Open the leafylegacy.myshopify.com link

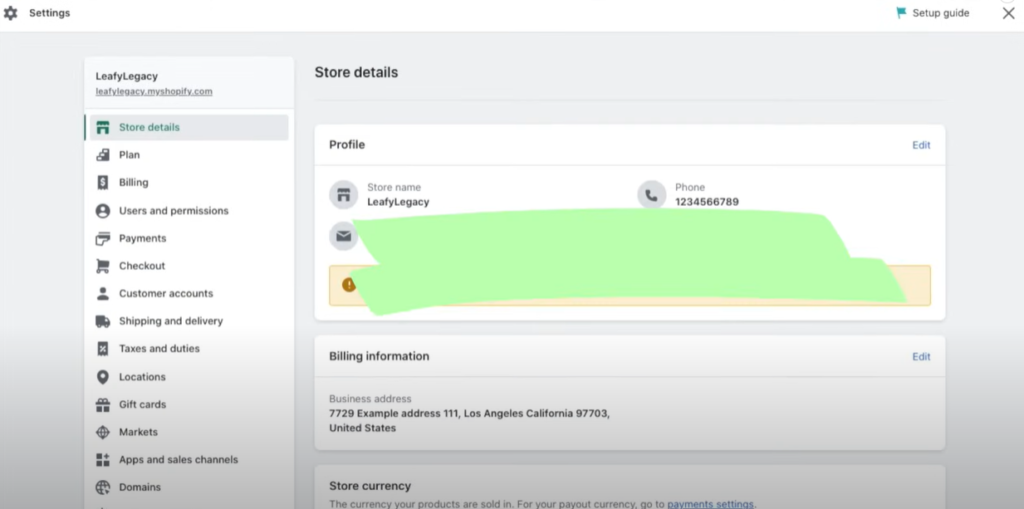(154, 91)
